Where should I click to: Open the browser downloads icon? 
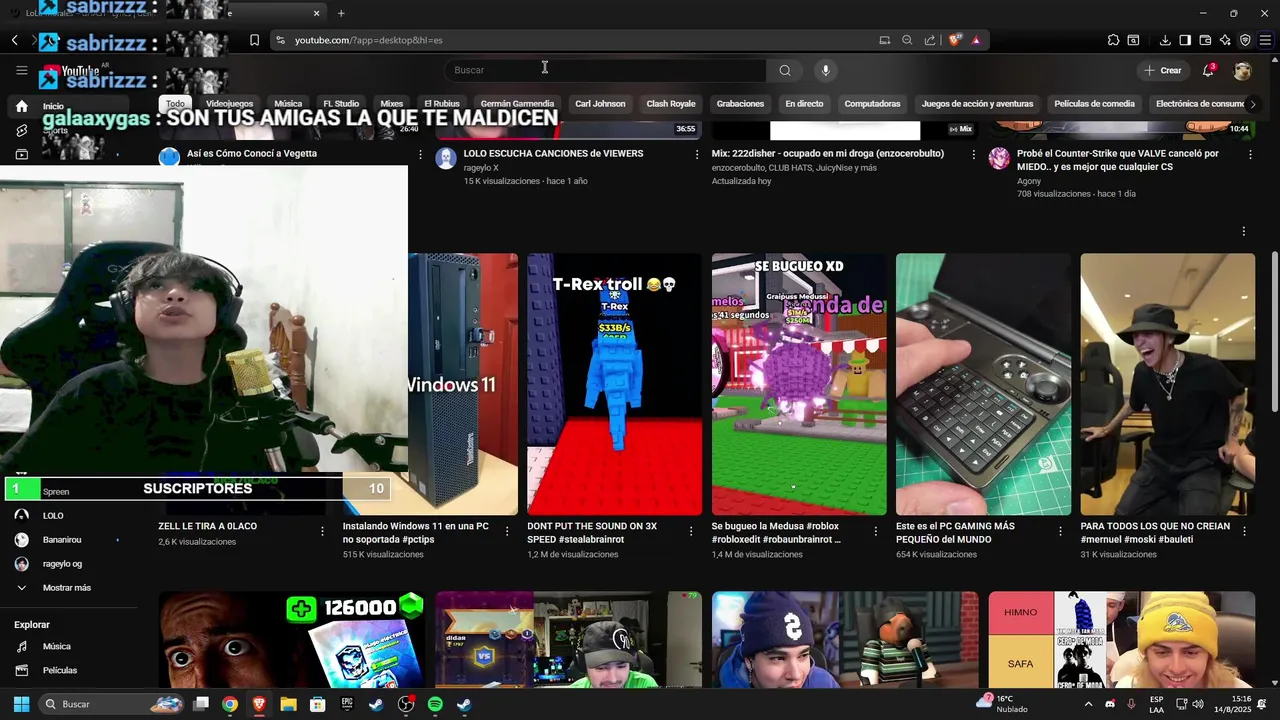(x=1165, y=40)
